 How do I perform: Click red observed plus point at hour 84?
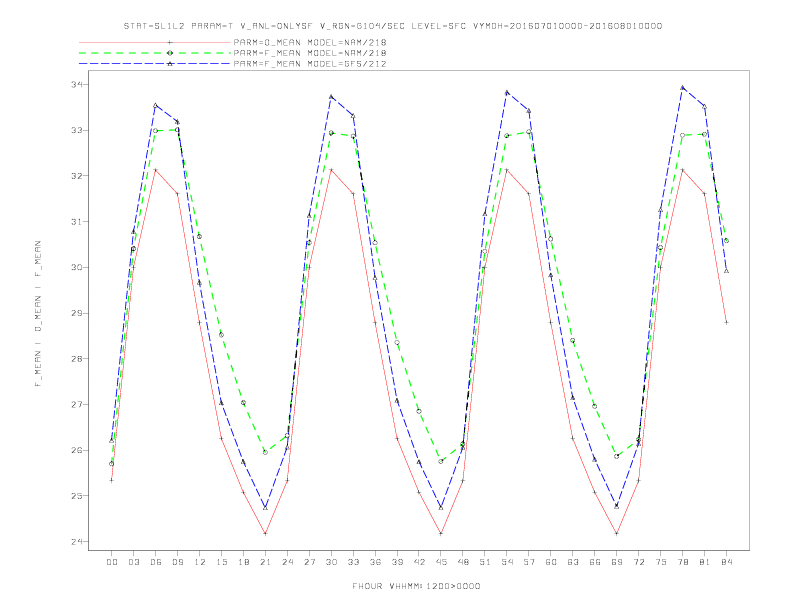click(x=726, y=322)
